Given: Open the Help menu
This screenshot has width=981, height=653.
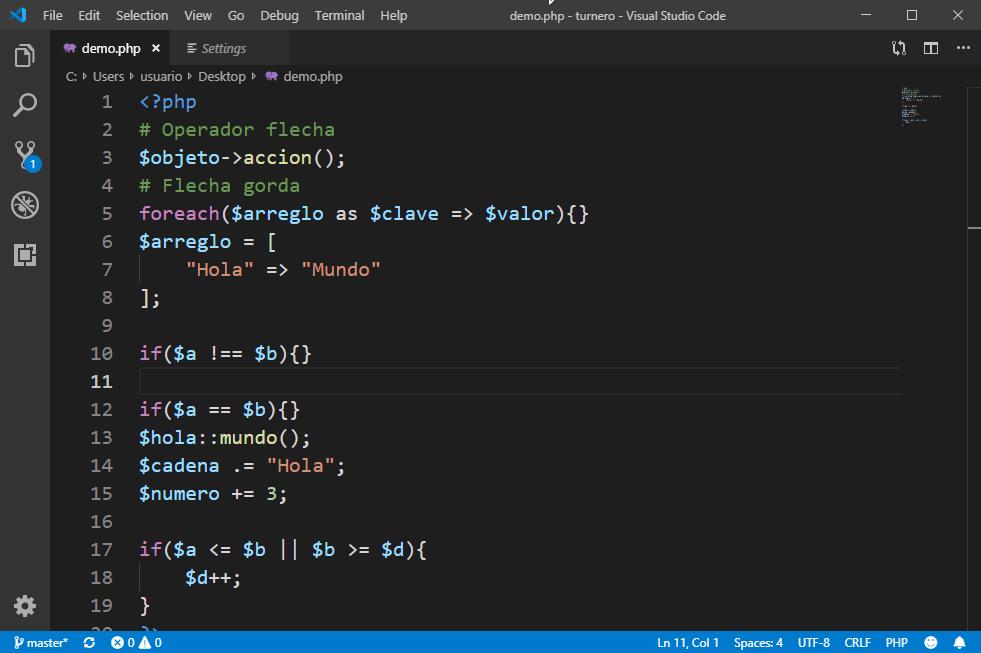Looking at the screenshot, I should coord(394,16).
